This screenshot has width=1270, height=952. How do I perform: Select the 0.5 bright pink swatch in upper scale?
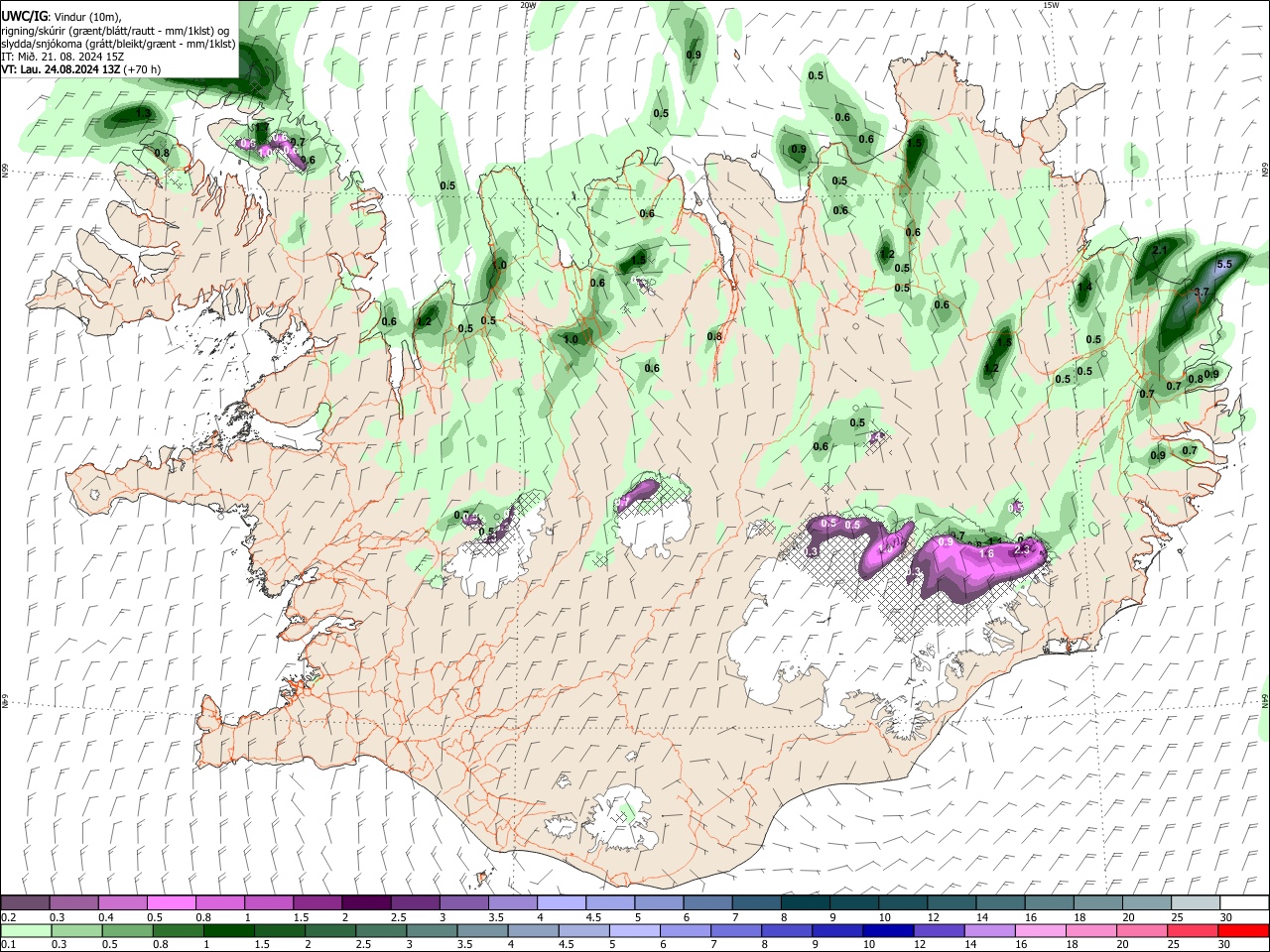[x=172, y=902]
